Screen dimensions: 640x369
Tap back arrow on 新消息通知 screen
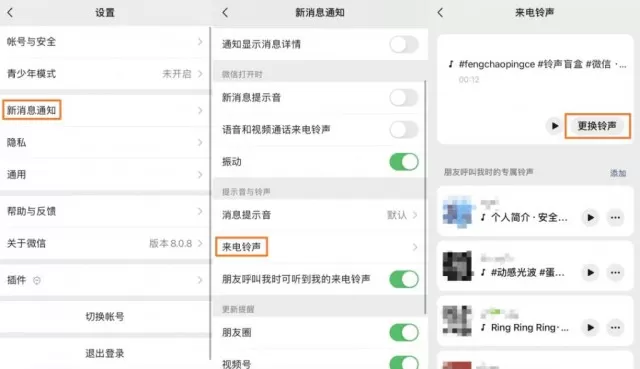pos(225,13)
